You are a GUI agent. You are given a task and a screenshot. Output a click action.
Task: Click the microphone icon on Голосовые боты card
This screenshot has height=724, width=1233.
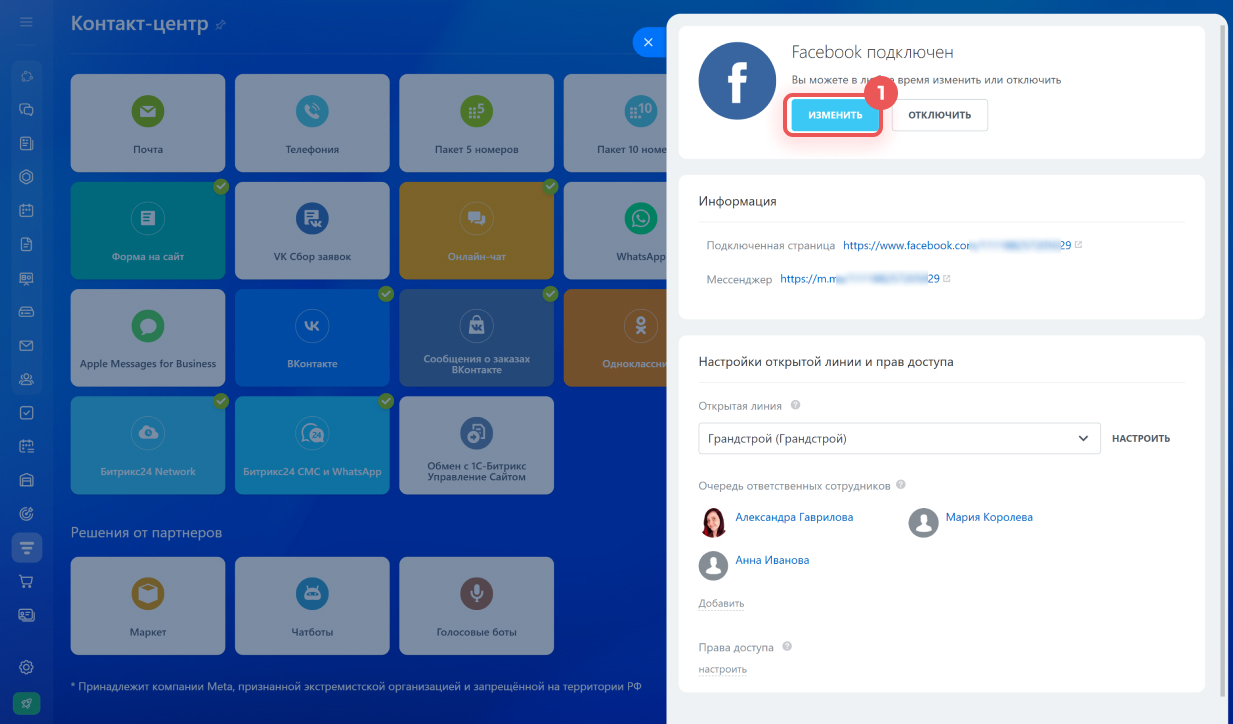click(476, 594)
